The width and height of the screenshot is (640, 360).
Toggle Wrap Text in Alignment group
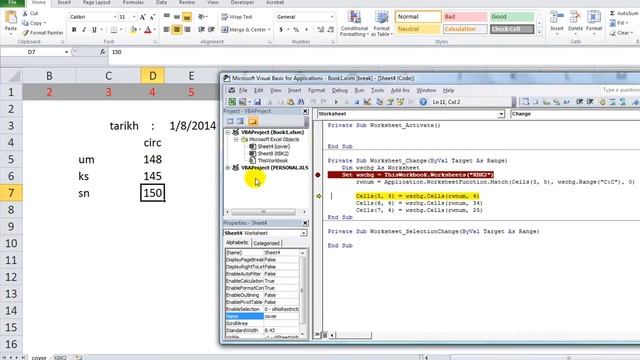point(237,17)
